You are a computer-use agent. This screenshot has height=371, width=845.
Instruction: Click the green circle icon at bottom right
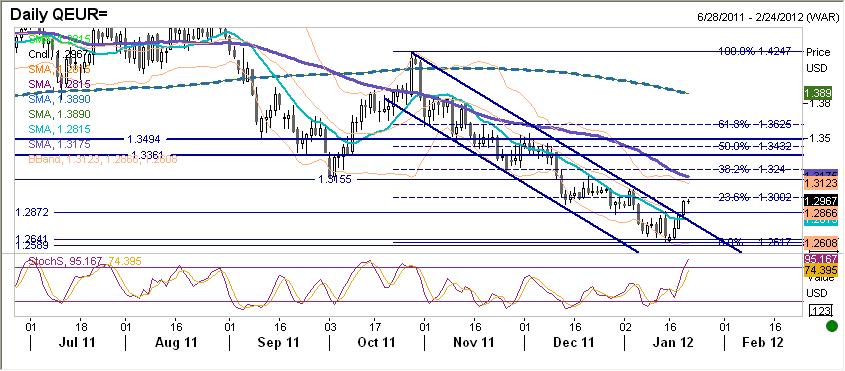tap(833, 326)
